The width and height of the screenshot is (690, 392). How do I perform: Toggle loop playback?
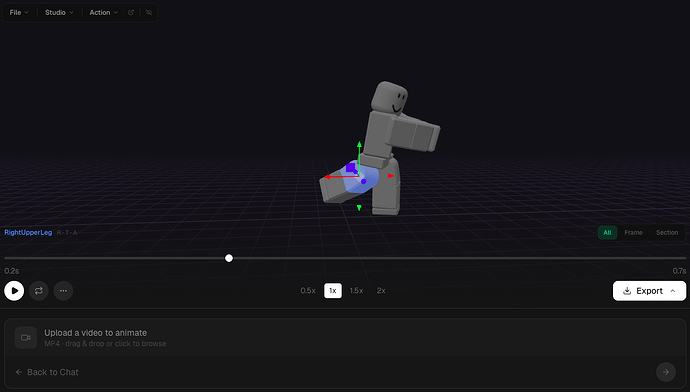[x=39, y=291]
